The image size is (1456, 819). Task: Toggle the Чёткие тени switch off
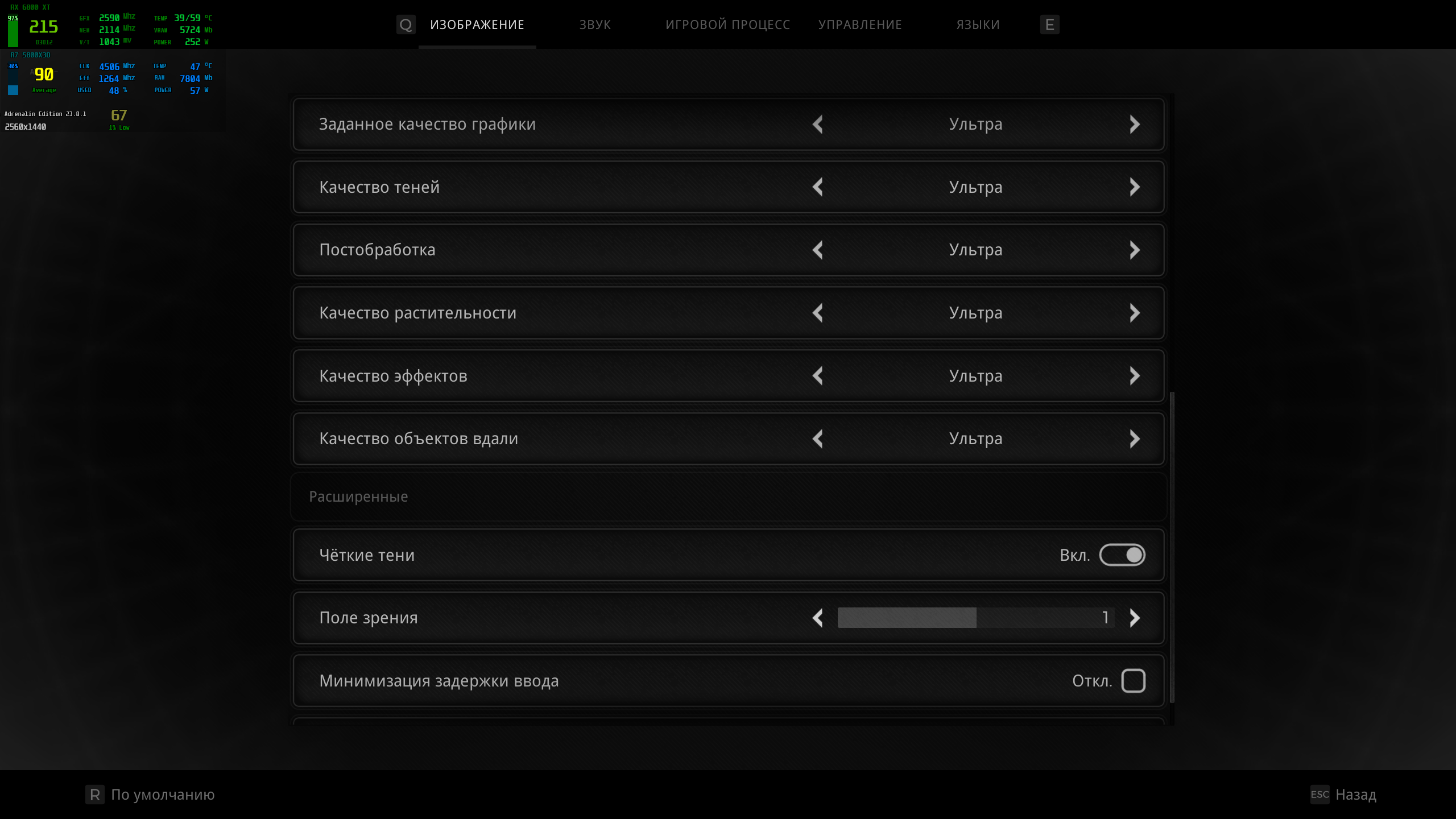click(1122, 555)
